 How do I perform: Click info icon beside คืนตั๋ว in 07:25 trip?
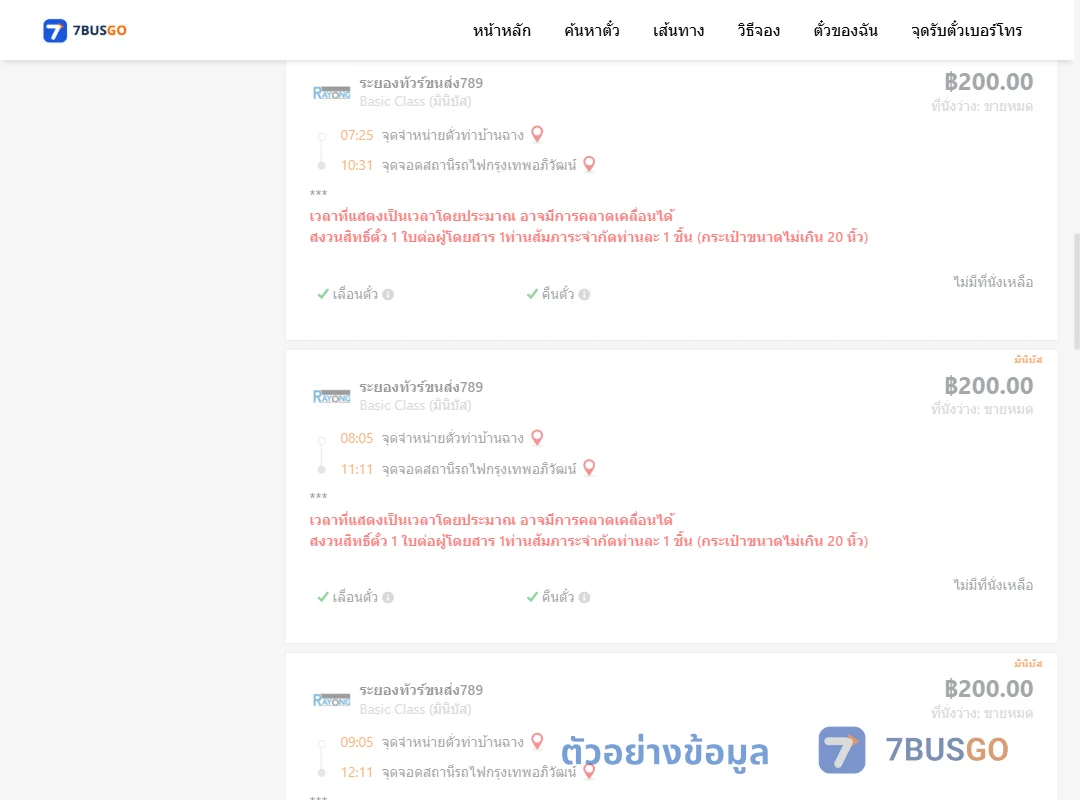(x=584, y=294)
